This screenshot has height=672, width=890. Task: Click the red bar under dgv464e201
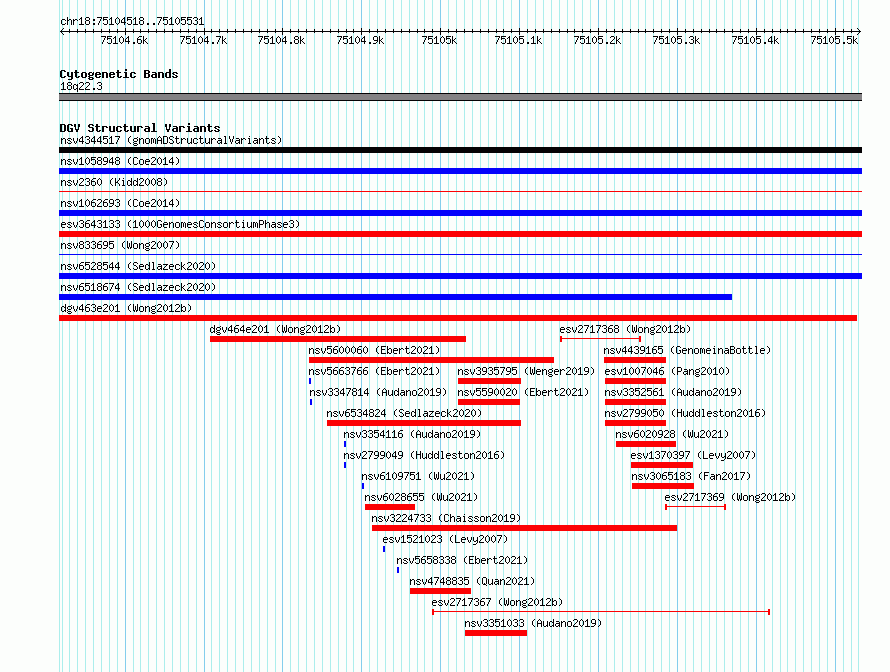[338, 339]
